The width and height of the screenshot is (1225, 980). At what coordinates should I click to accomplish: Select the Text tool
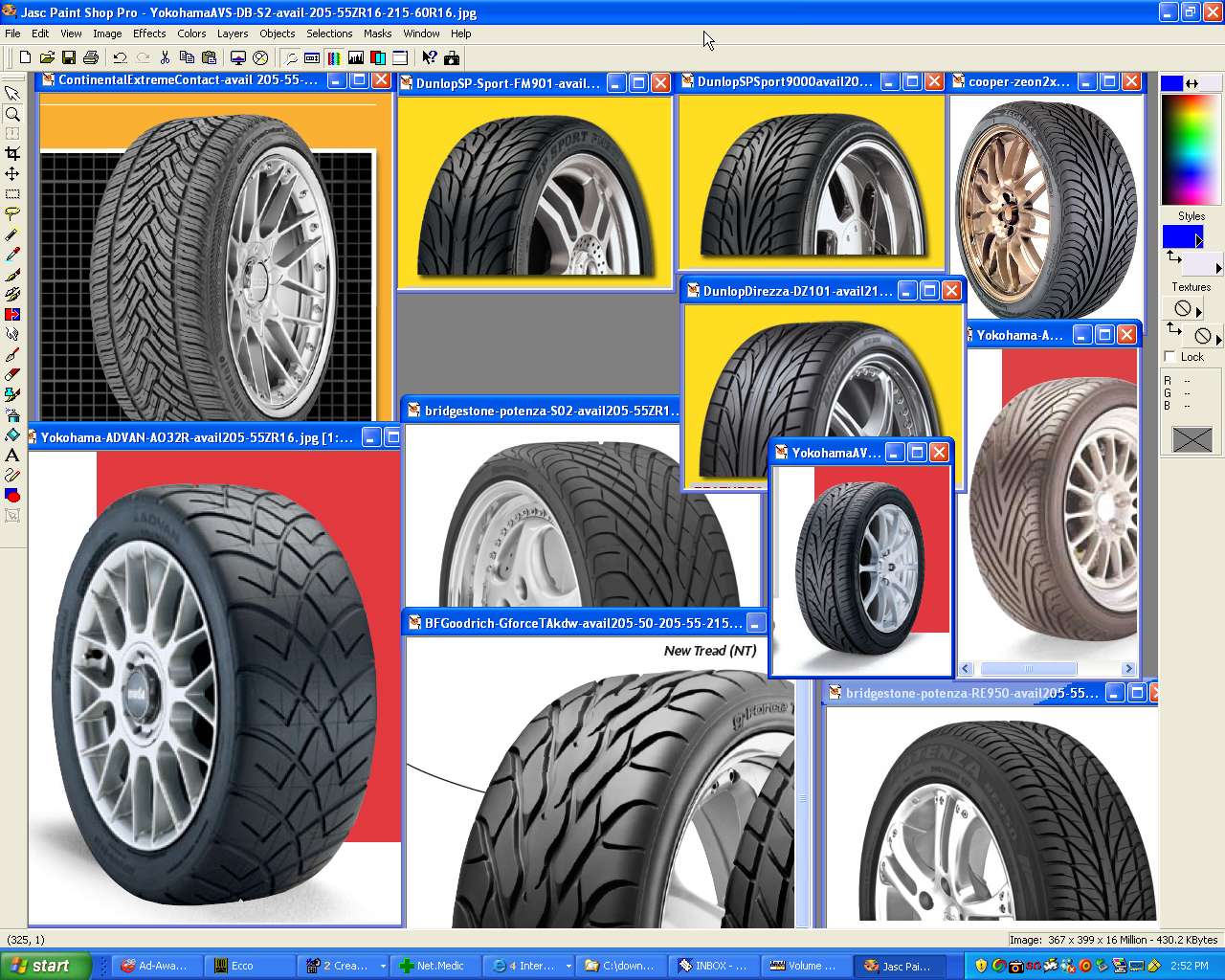pos(12,456)
